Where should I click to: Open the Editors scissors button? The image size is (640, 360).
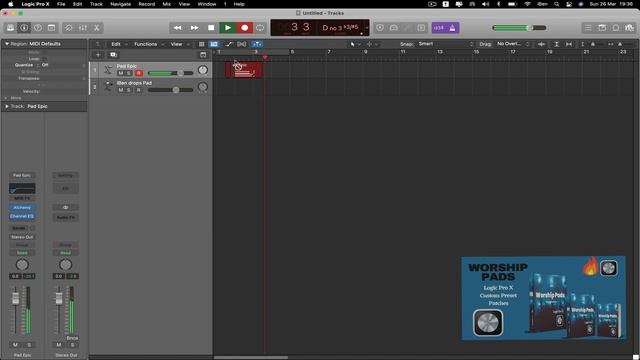coord(97,28)
